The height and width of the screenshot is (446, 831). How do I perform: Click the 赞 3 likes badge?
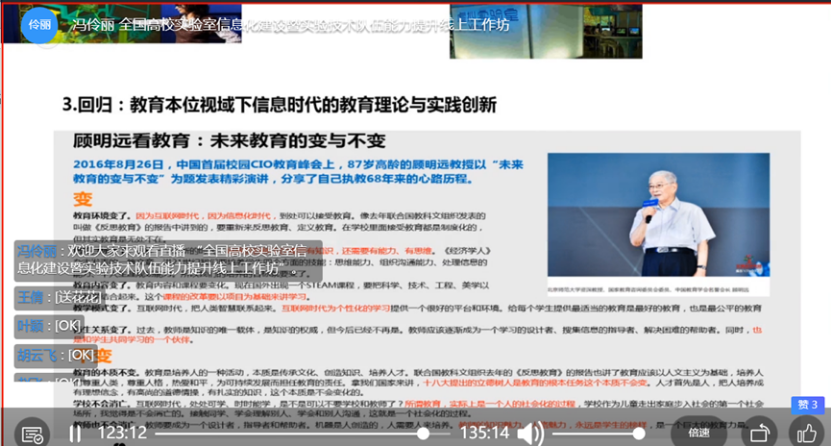coord(808,405)
